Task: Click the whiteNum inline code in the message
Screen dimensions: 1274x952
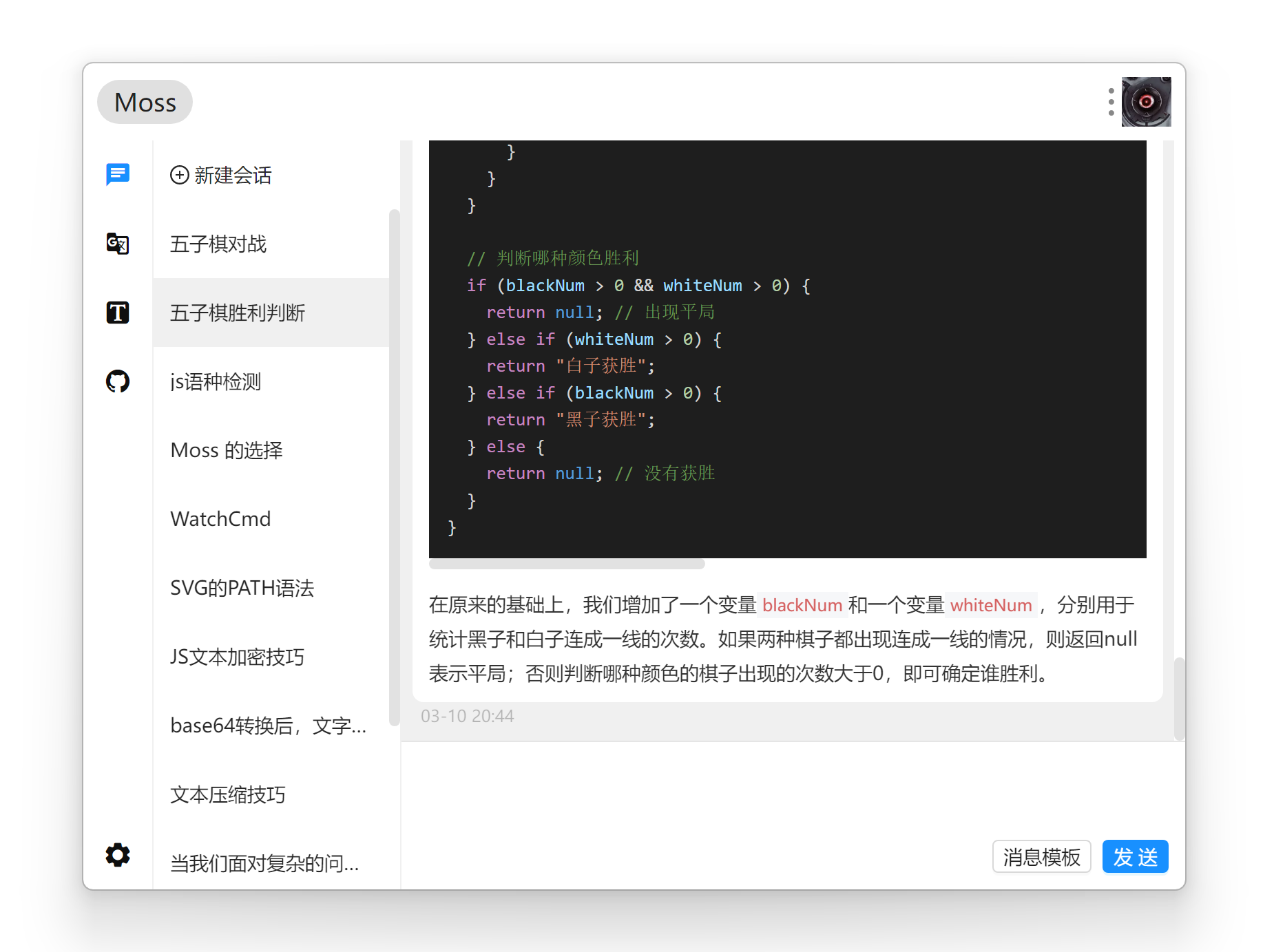Action: [991, 605]
